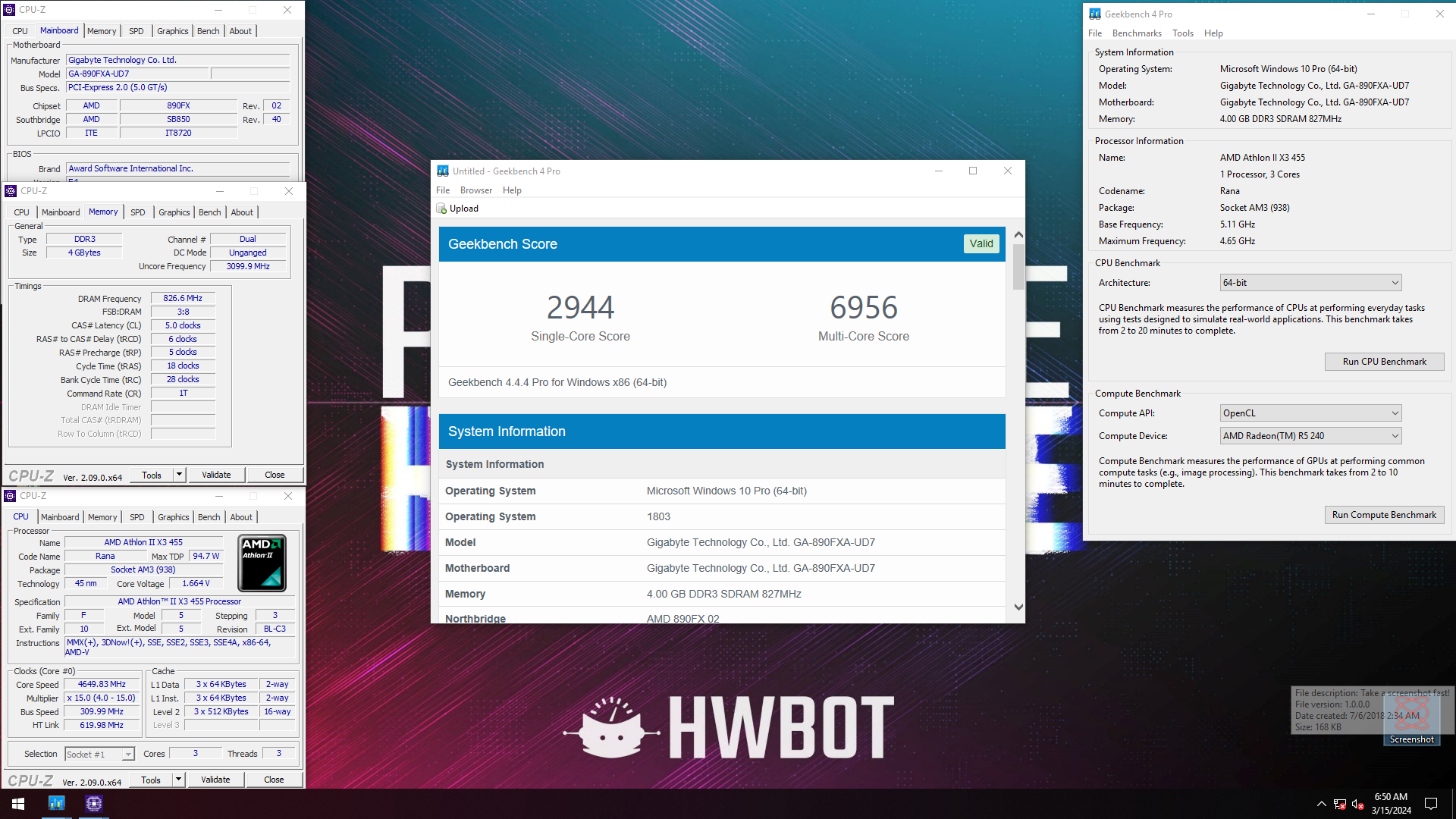Expand Tools arrow in CPU-Z Memory window
This screenshot has height=819, width=1456.
tap(180, 475)
